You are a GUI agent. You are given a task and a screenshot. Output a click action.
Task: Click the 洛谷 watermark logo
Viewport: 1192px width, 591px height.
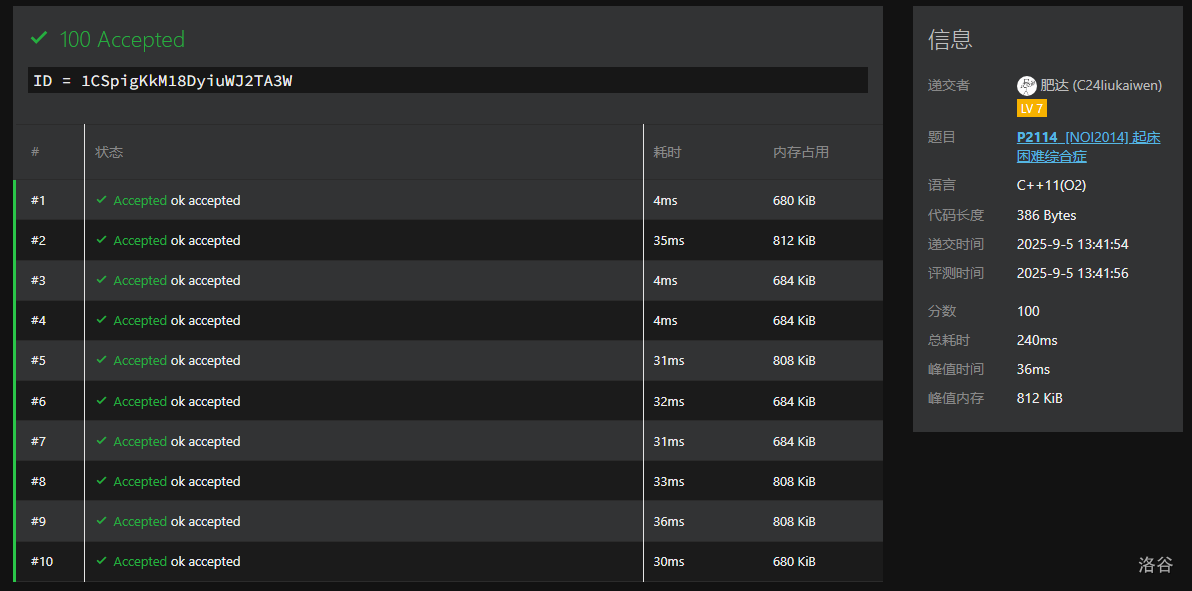point(1156,564)
